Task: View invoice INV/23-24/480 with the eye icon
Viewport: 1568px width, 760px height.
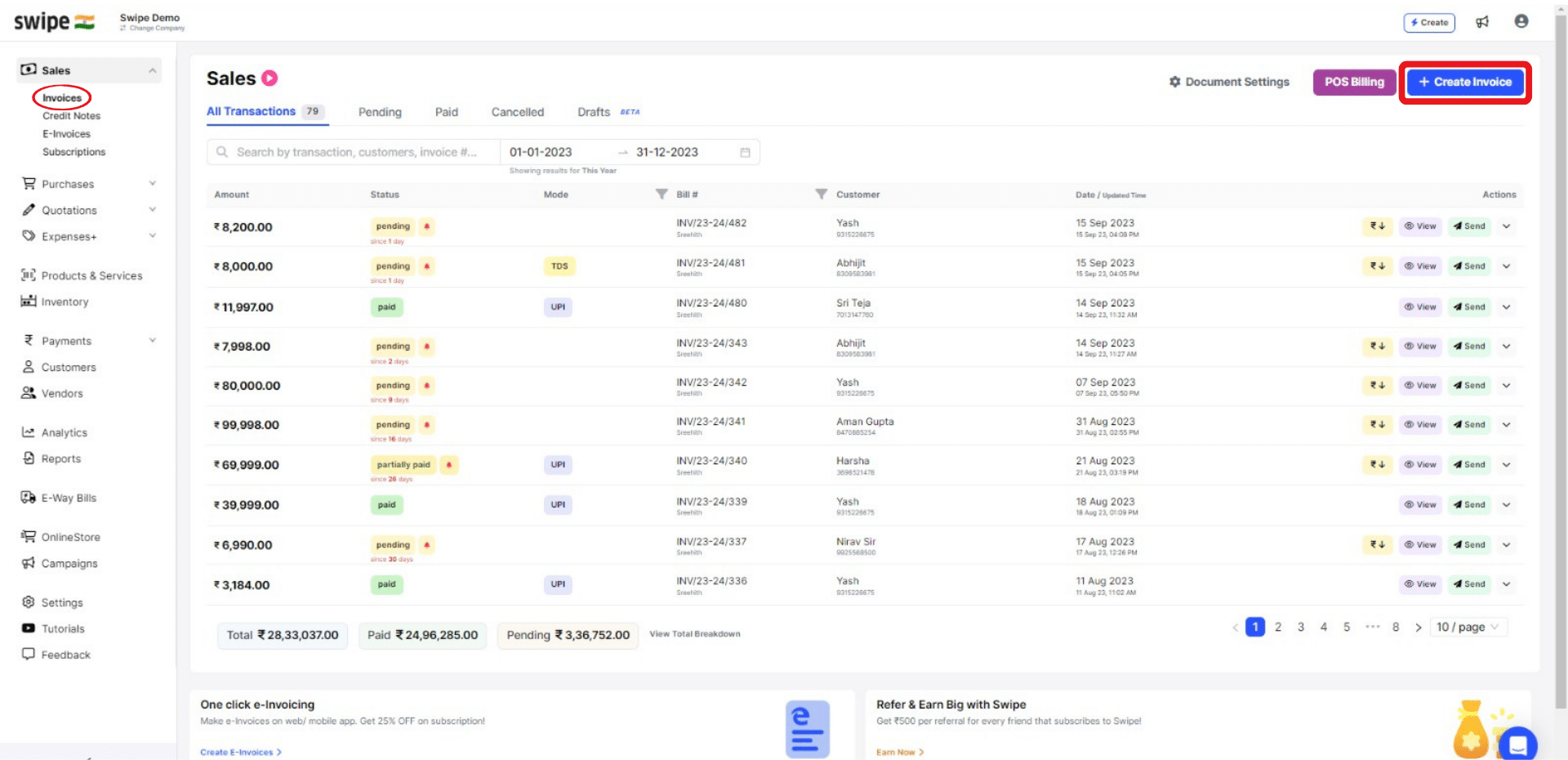Action: (x=1420, y=307)
